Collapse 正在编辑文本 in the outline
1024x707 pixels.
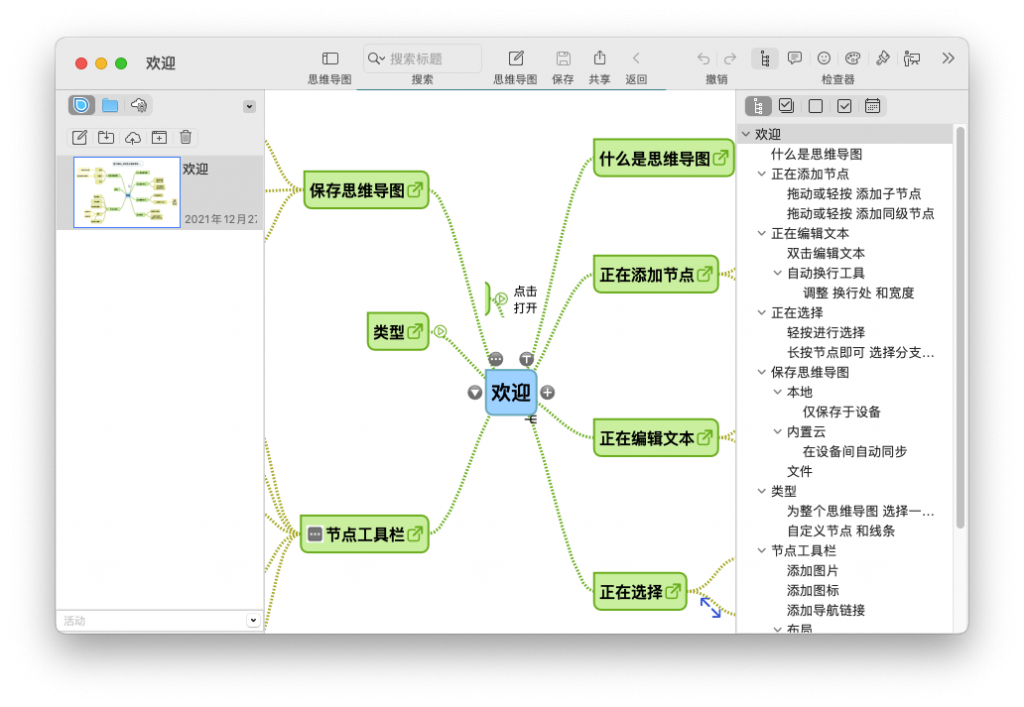tap(761, 233)
